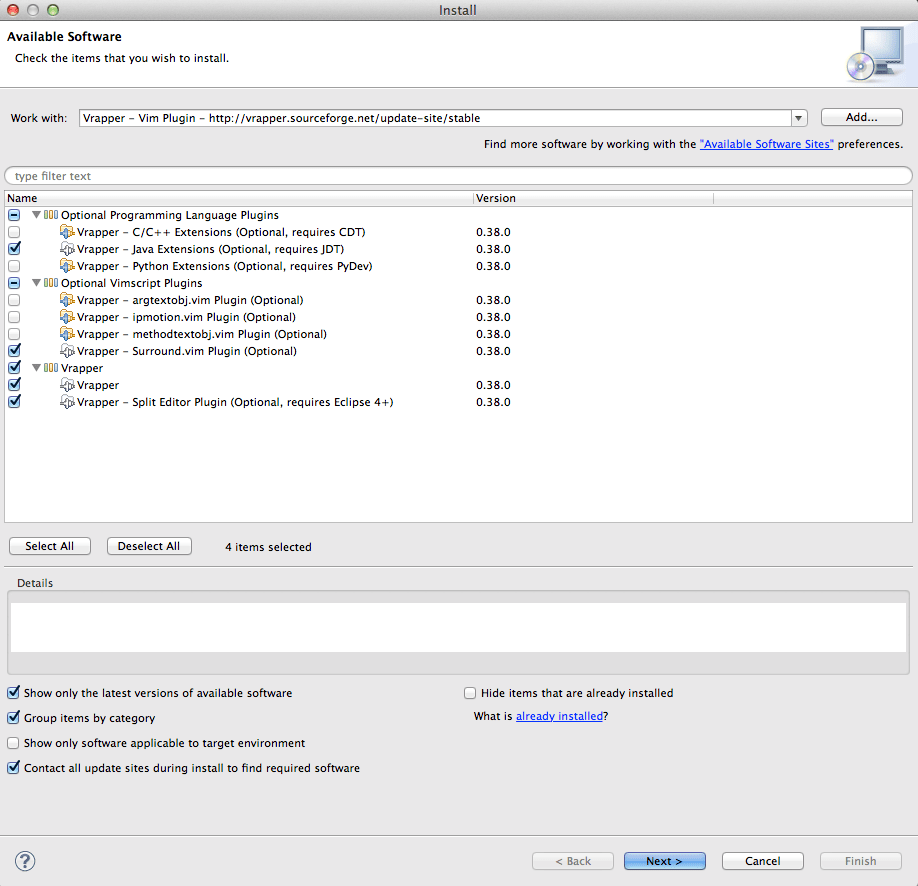Viewport: 918px width, 886px height.
Task: Click the type filter text field
Action: [x=458, y=176]
